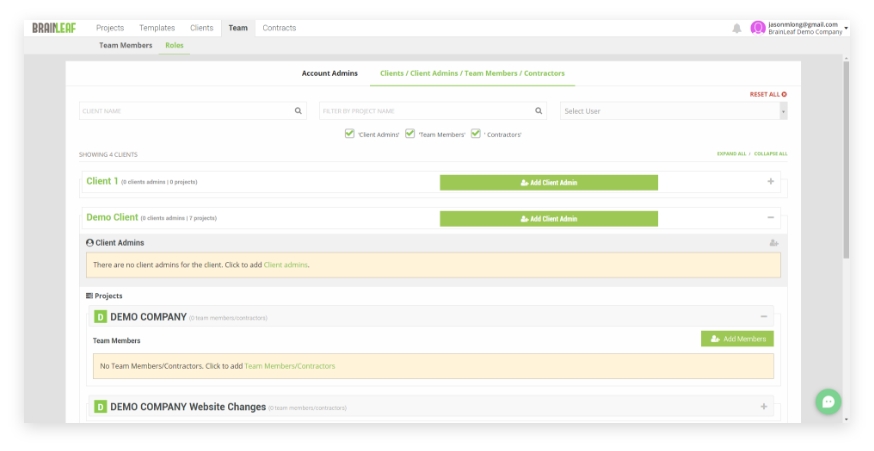Screen dimensions: 874x451
Task: Click 'Showing 4 Clients' text
Action: click(x=108, y=154)
